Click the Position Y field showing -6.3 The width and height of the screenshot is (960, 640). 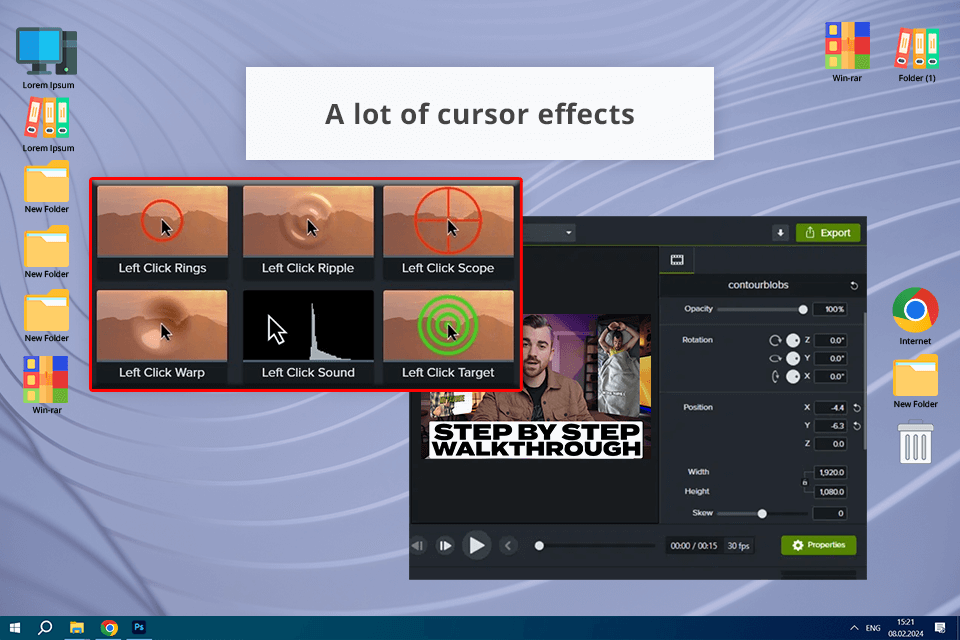830,426
